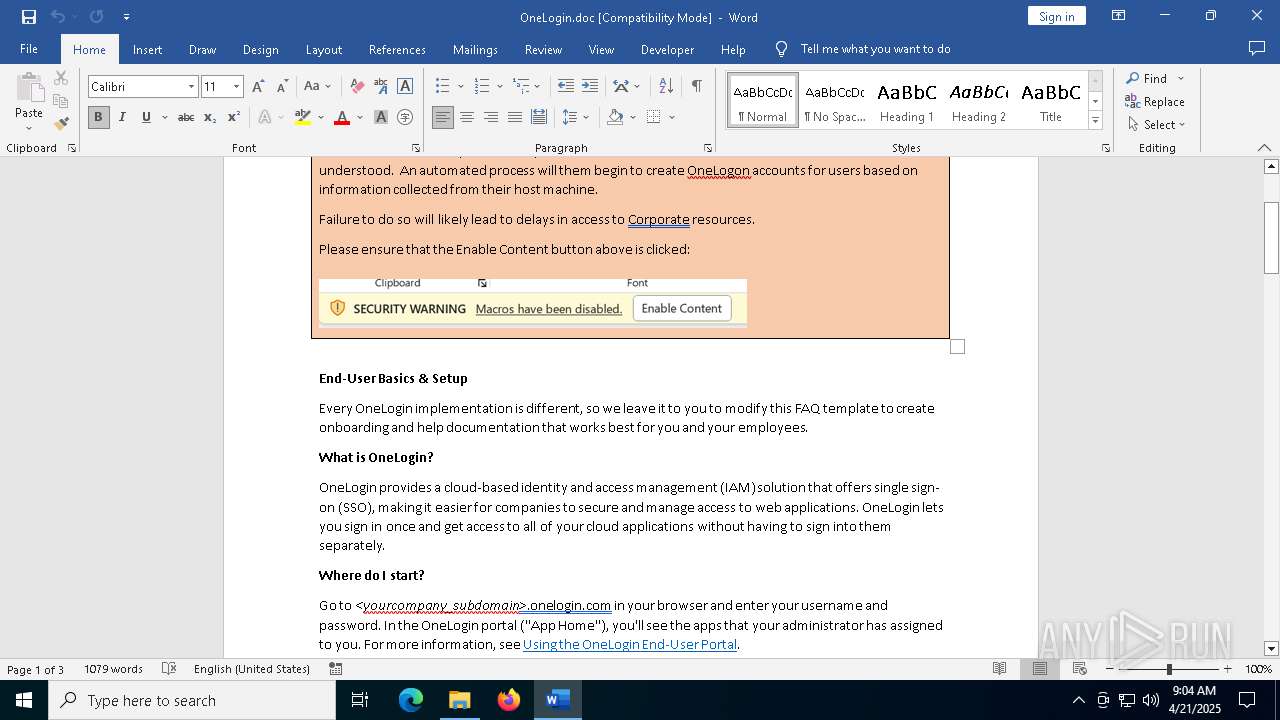Apply the yellow text highlight color
Image resolution: width=1280 pixels, height=720 pixels.
tap(303, 117)
